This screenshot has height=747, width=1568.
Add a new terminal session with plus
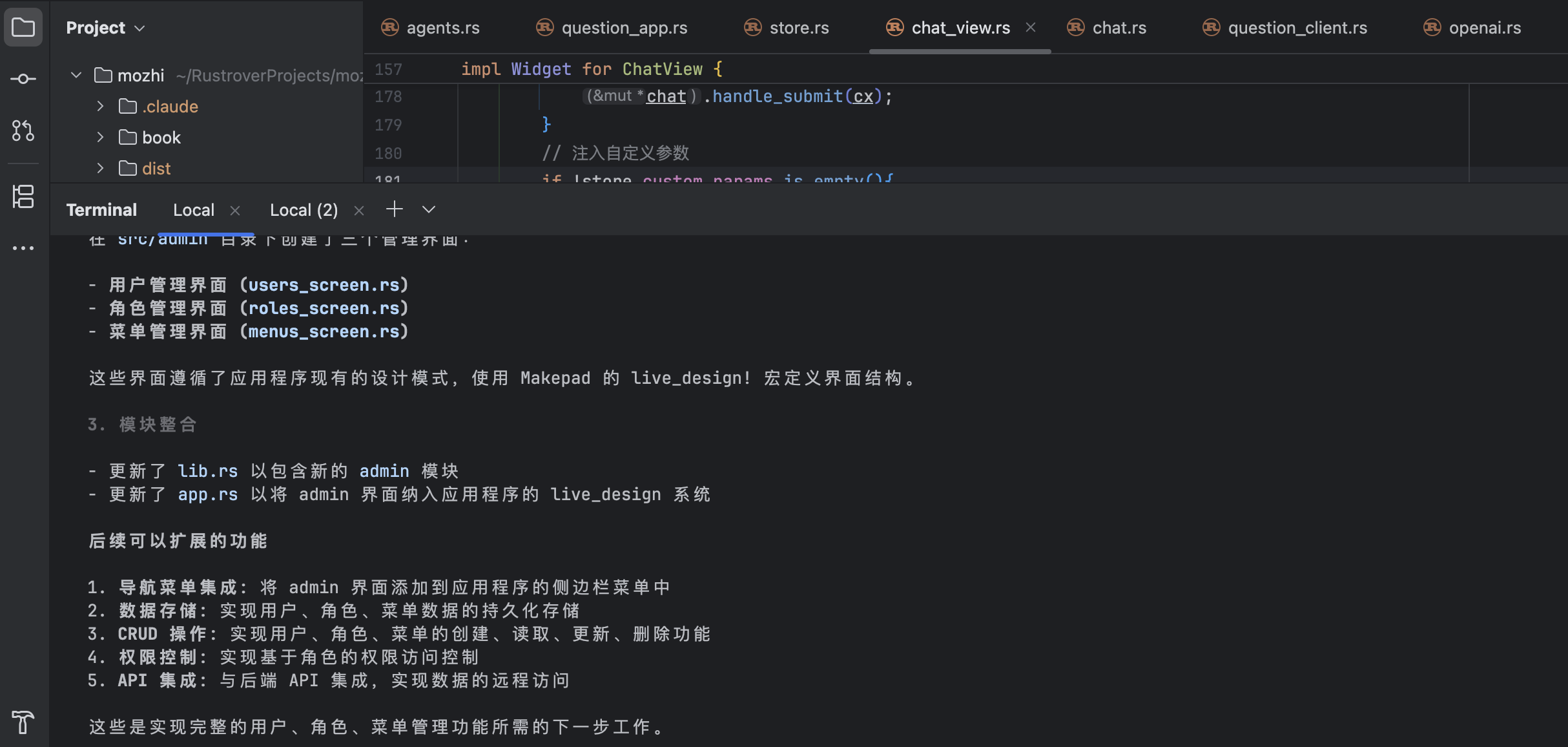click(394, 209)
